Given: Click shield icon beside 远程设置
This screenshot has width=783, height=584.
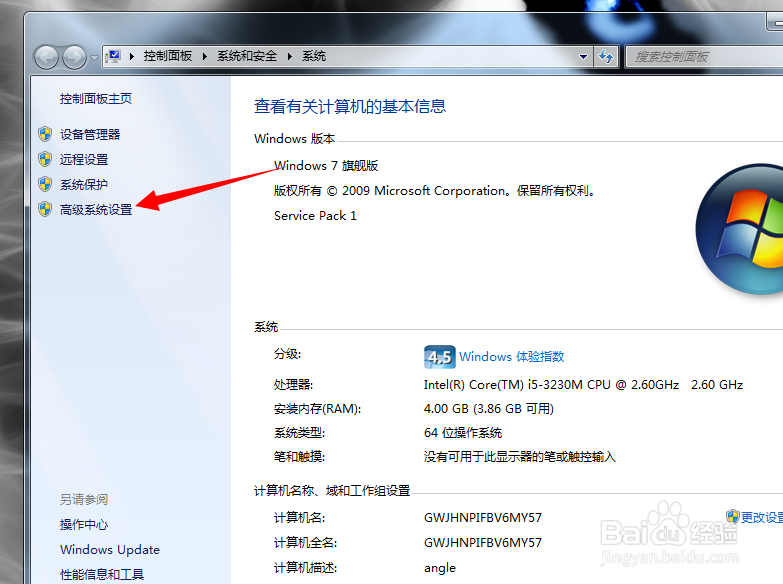Looking at the screenshot, I should coord(45,159).
